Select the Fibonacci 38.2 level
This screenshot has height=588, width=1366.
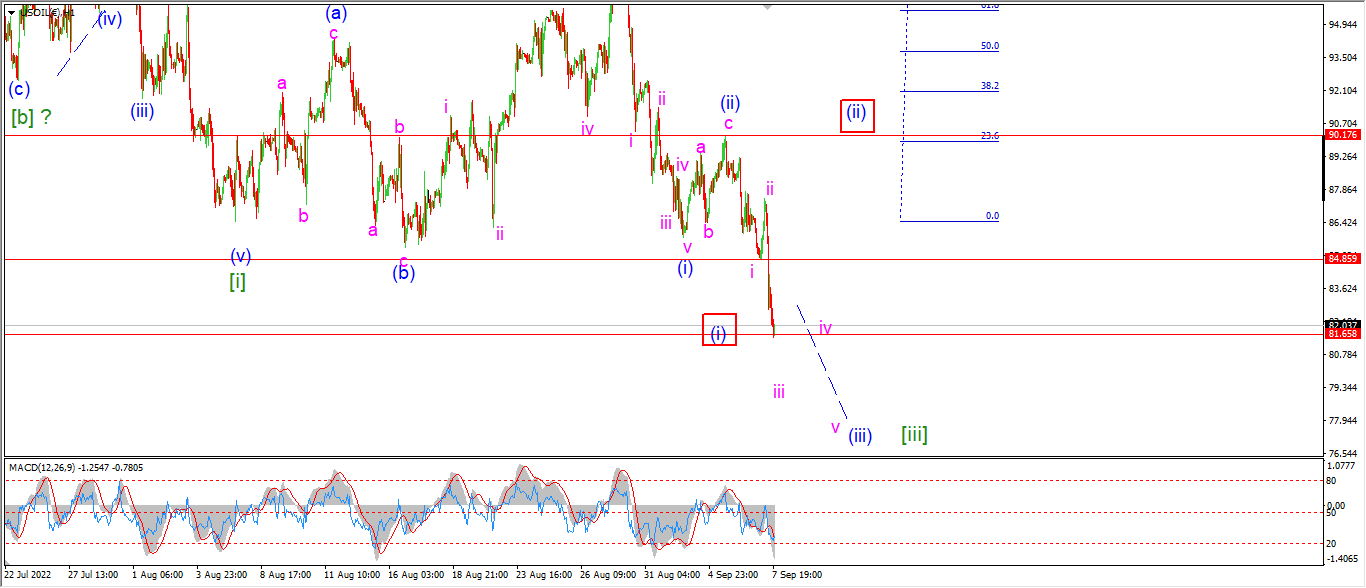click(x=989, y=86)
